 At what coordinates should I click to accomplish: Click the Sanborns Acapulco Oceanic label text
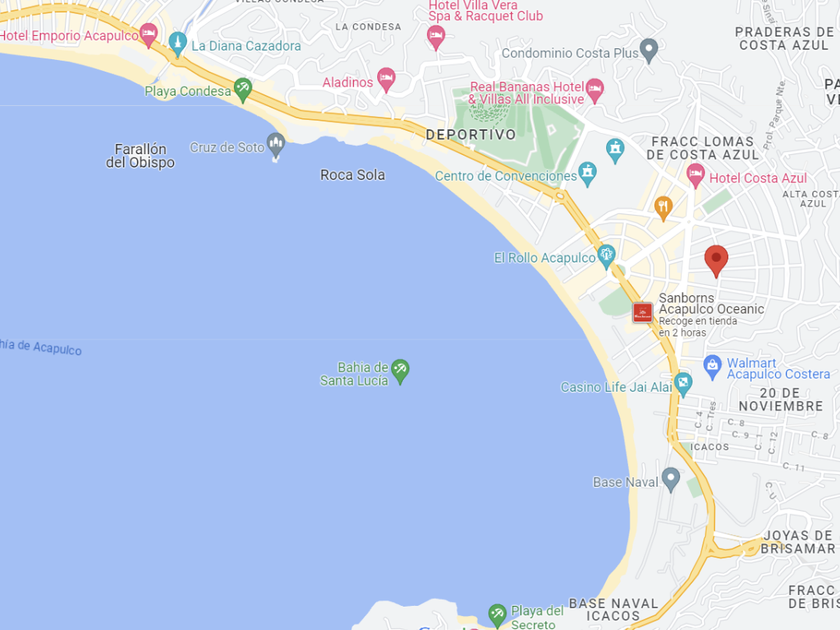[x=711, y=304]
